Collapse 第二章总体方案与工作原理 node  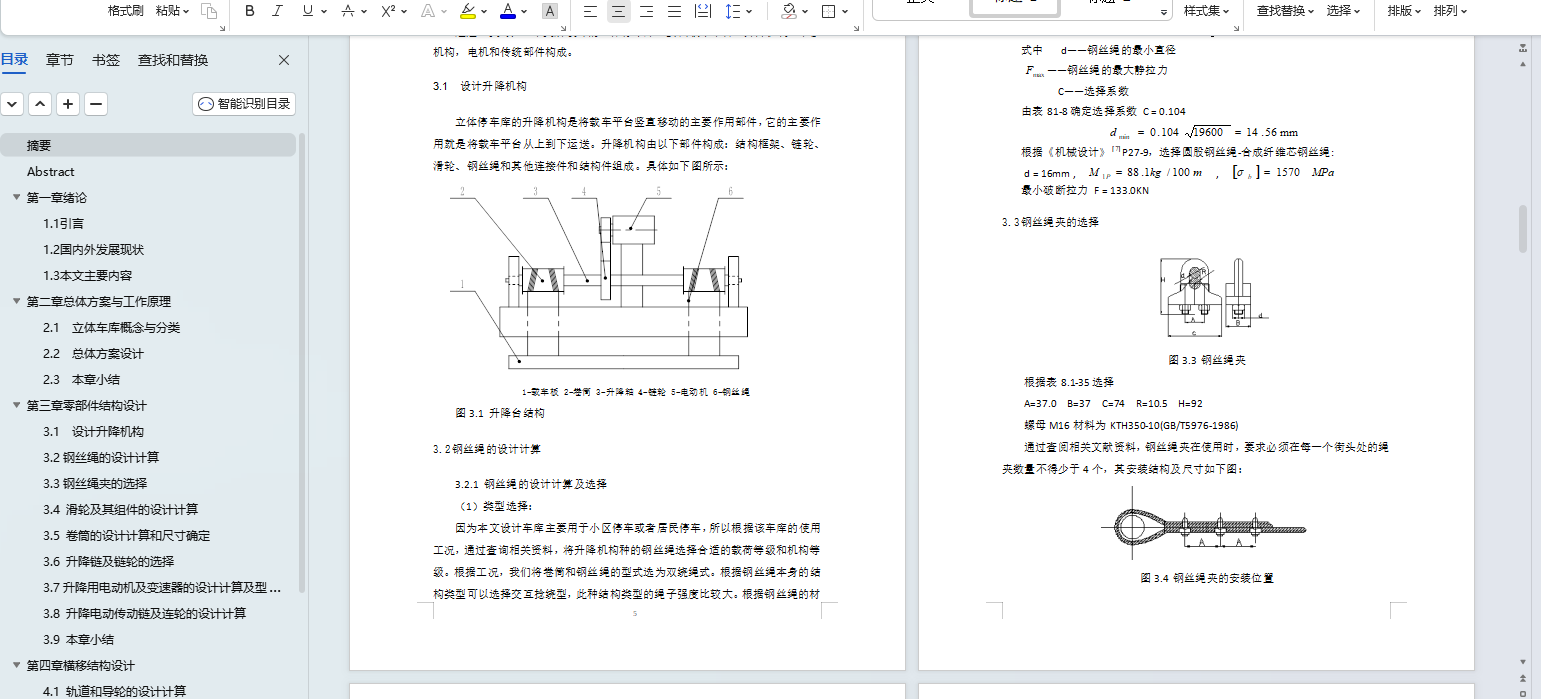(x=16, y=302)
